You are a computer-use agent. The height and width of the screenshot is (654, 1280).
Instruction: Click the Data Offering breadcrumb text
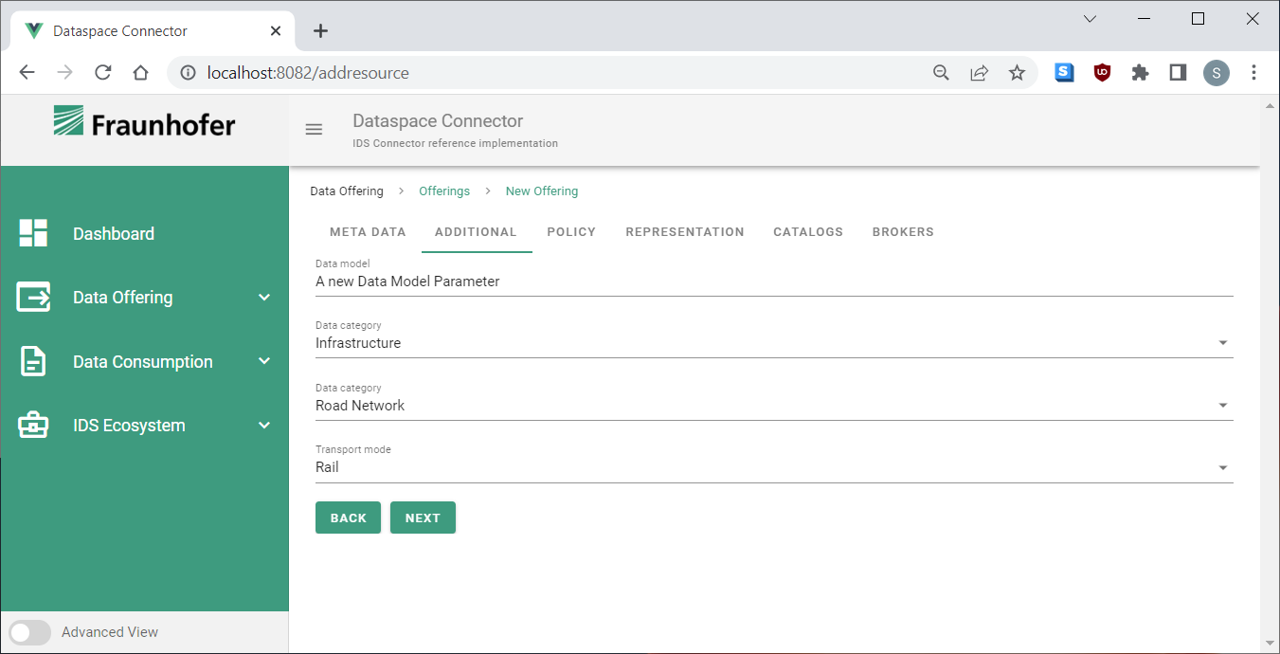(x=347, y=191)
